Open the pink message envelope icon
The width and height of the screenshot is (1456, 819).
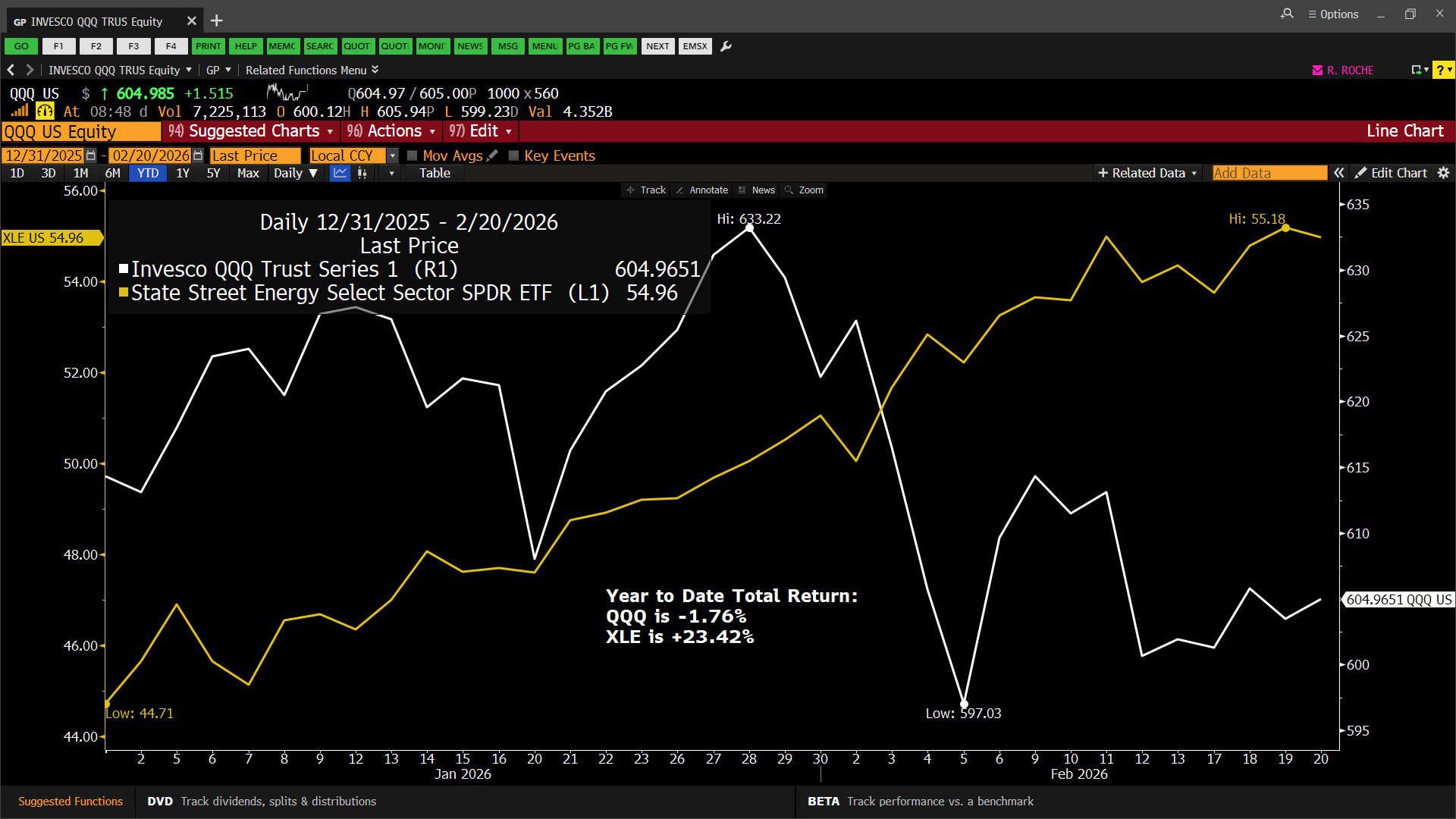pyautogui.click(x=1317, y=70)
